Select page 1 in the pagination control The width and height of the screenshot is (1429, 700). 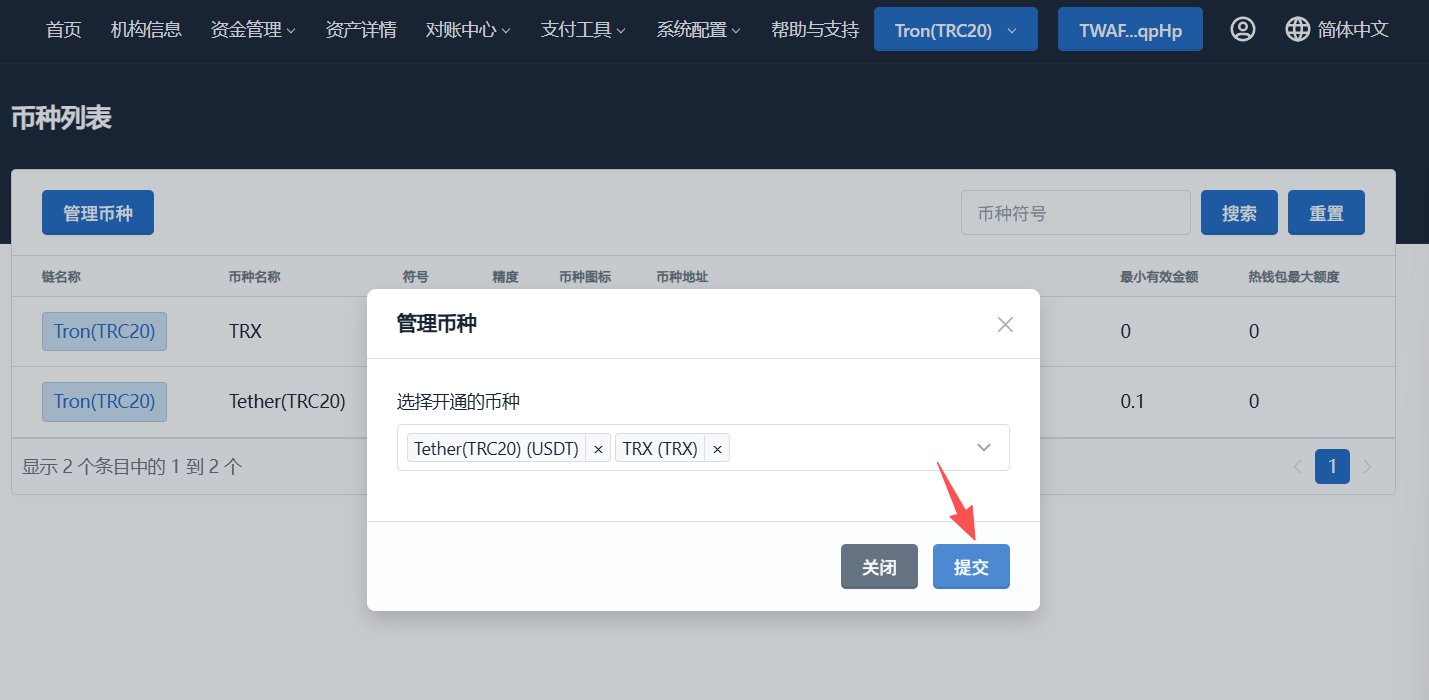[1332, 466]
